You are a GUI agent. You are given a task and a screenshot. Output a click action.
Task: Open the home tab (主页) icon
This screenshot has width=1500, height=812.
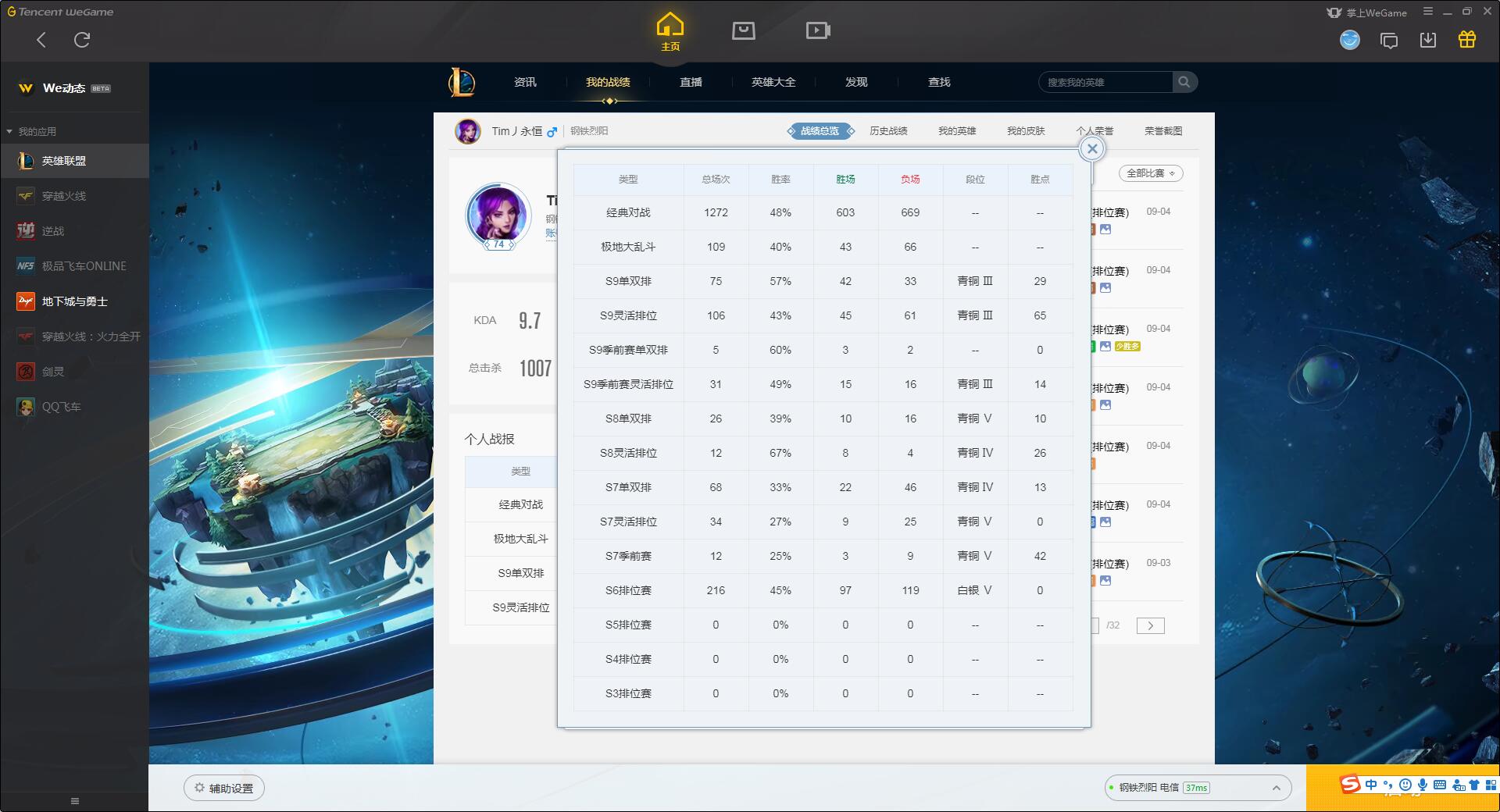[670, 31]
